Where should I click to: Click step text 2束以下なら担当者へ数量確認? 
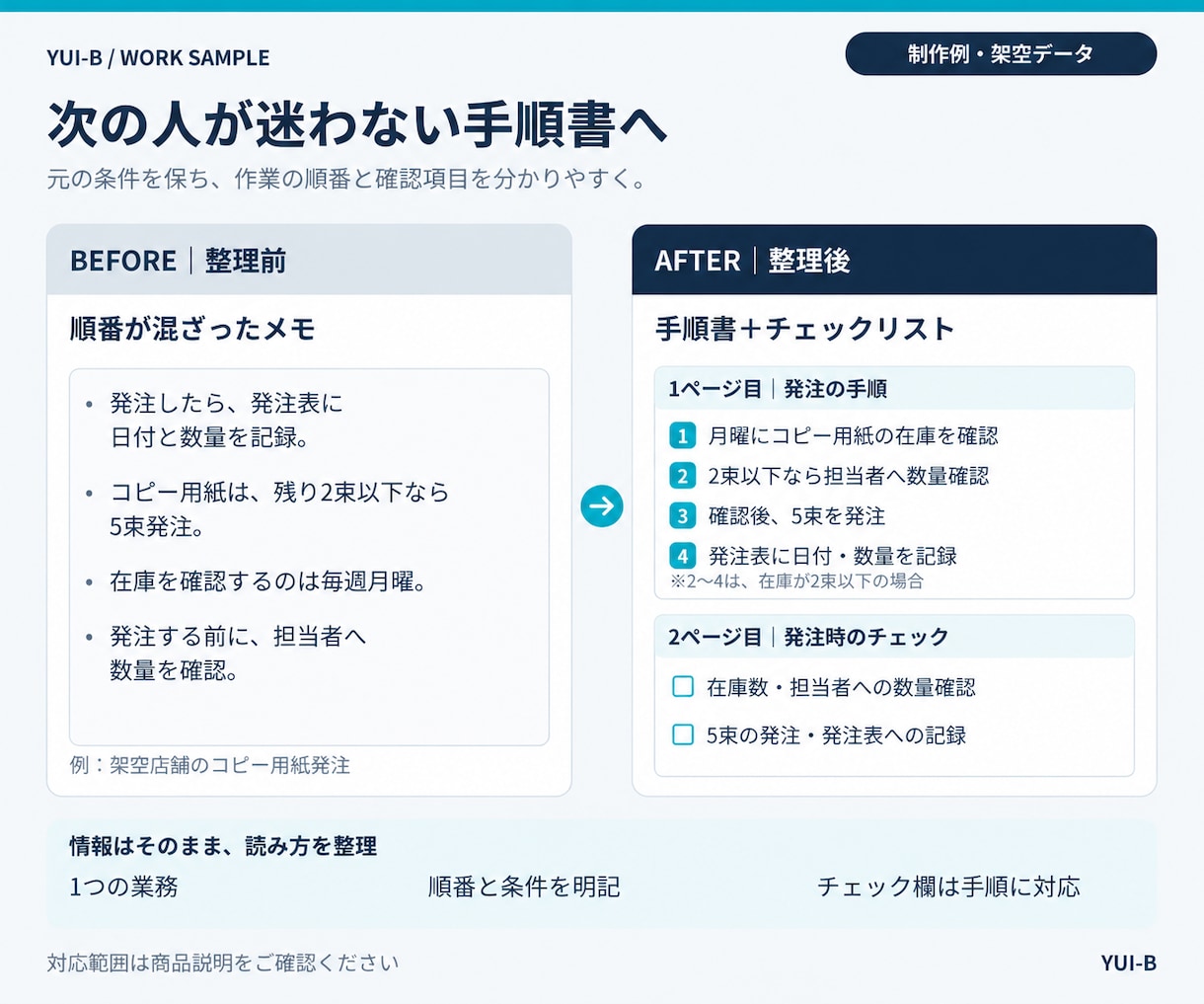click(849, 476)
